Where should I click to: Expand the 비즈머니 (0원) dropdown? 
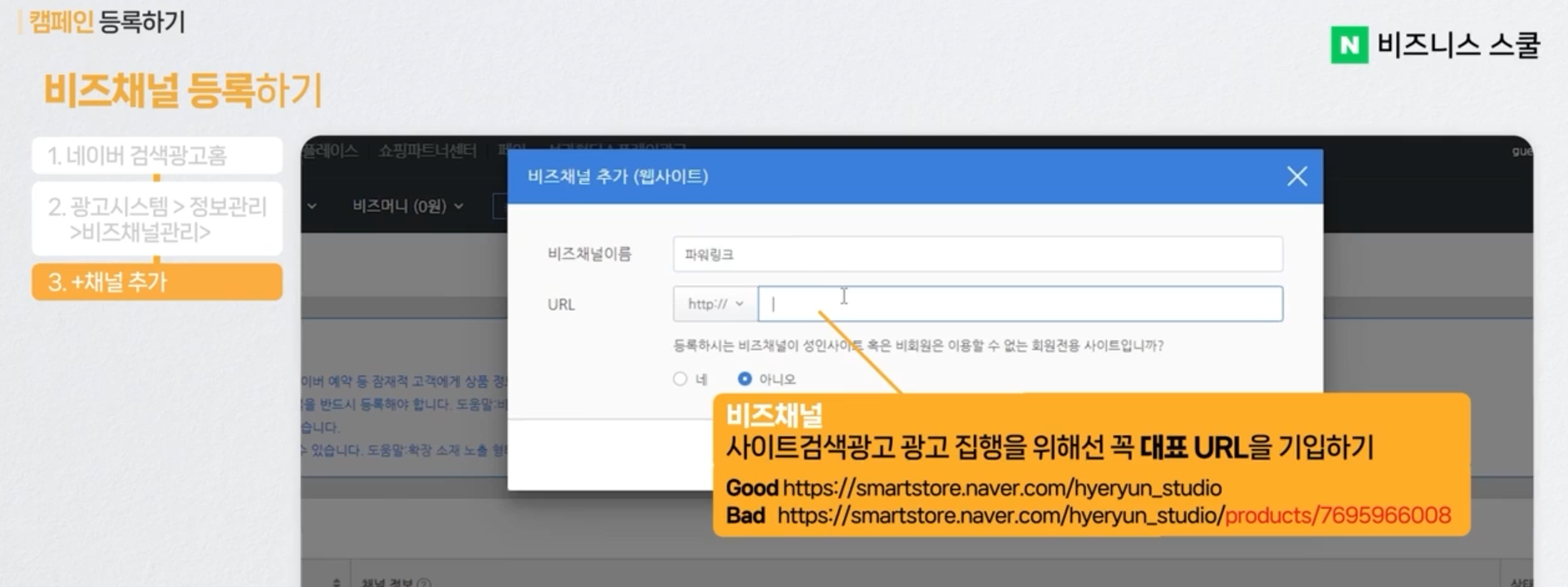click(407, 206)
